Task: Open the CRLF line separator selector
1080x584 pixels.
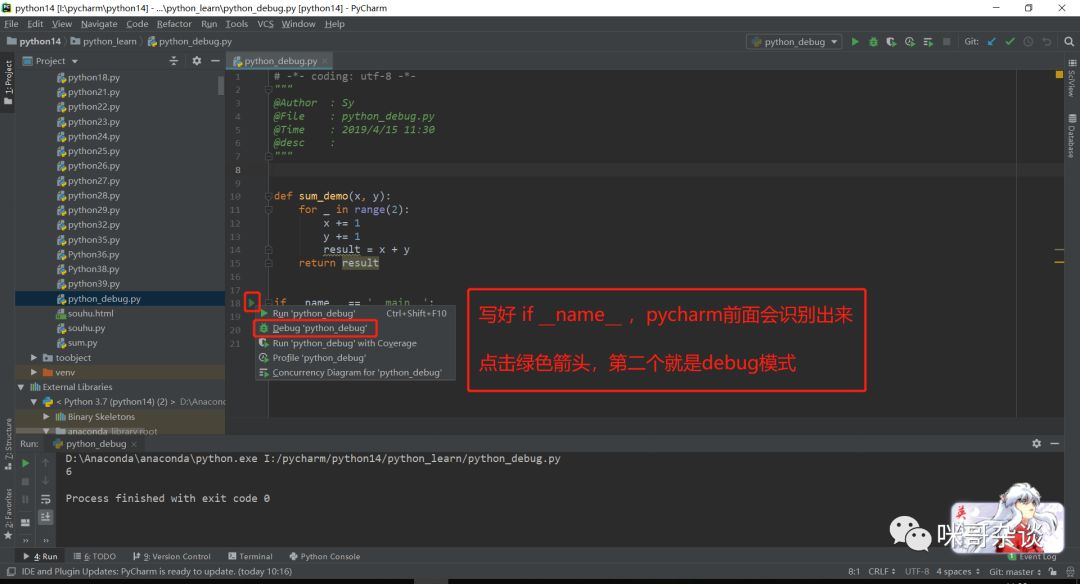Action: point(882,572)
